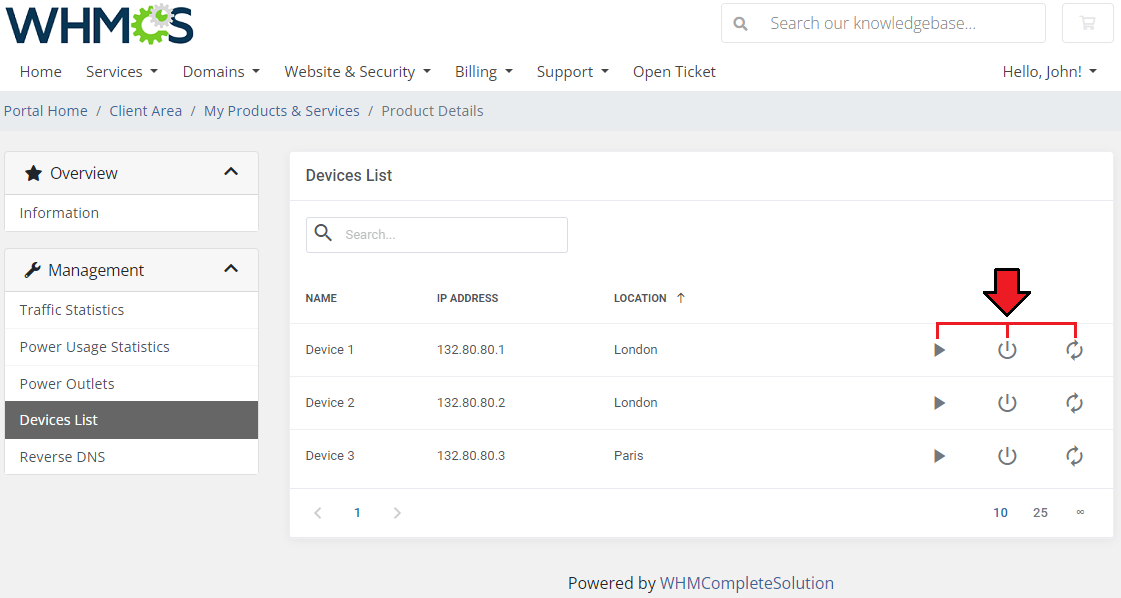
Task: Sort the table by NAME column
Action: [x=321, y=298]
